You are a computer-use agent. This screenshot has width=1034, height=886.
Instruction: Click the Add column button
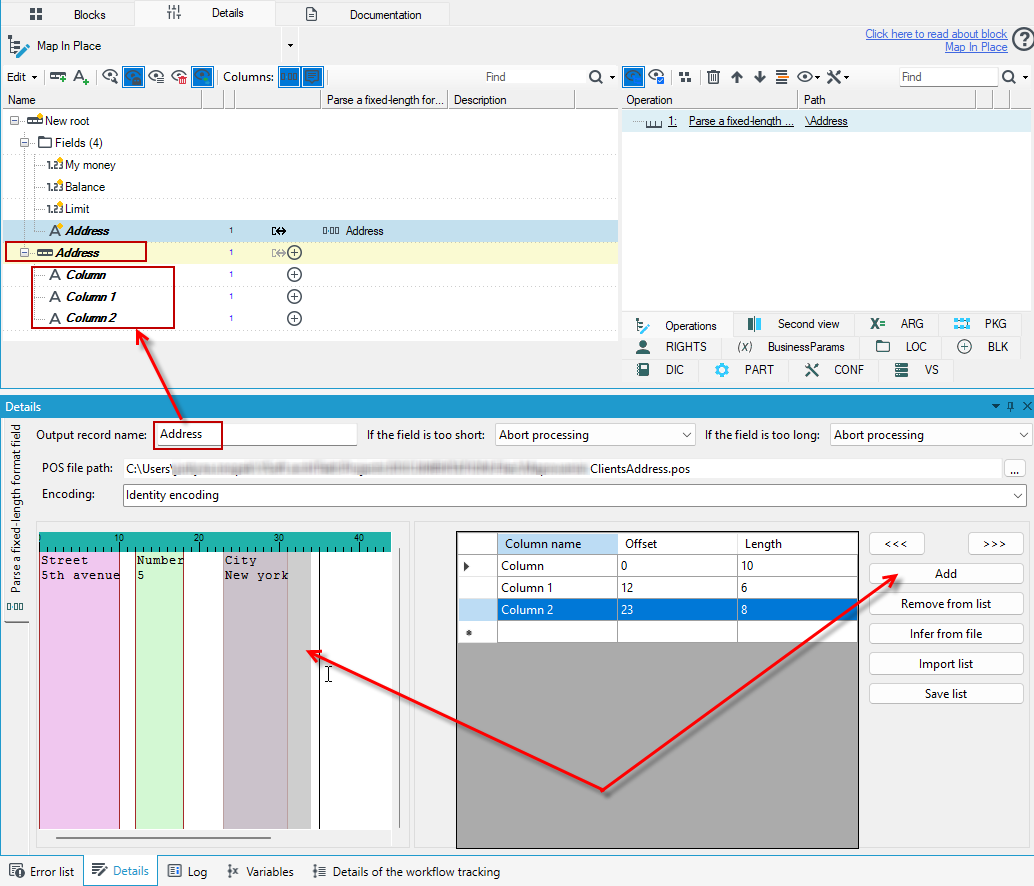click(x=946, y=574)
